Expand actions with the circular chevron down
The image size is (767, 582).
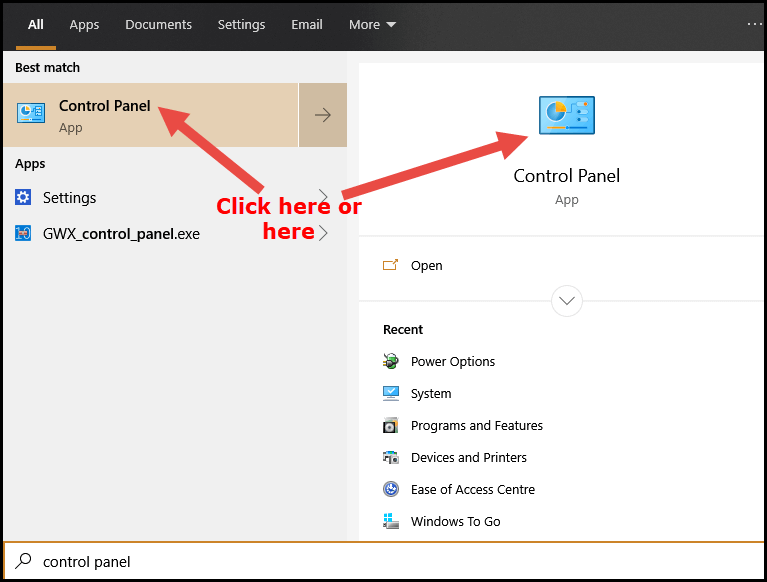point(566,301)
